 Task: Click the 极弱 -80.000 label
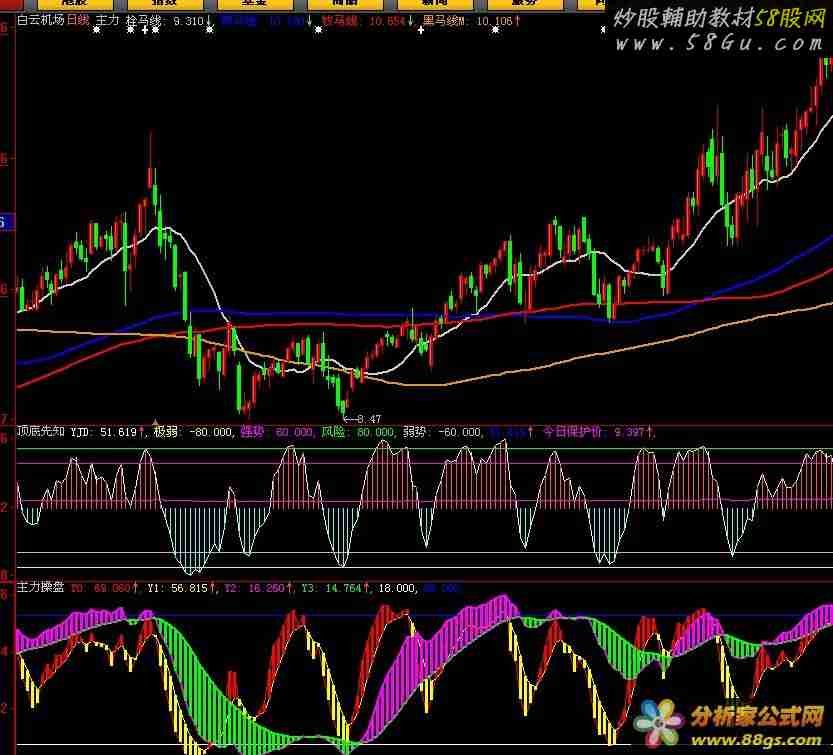(x=193, y=433)
